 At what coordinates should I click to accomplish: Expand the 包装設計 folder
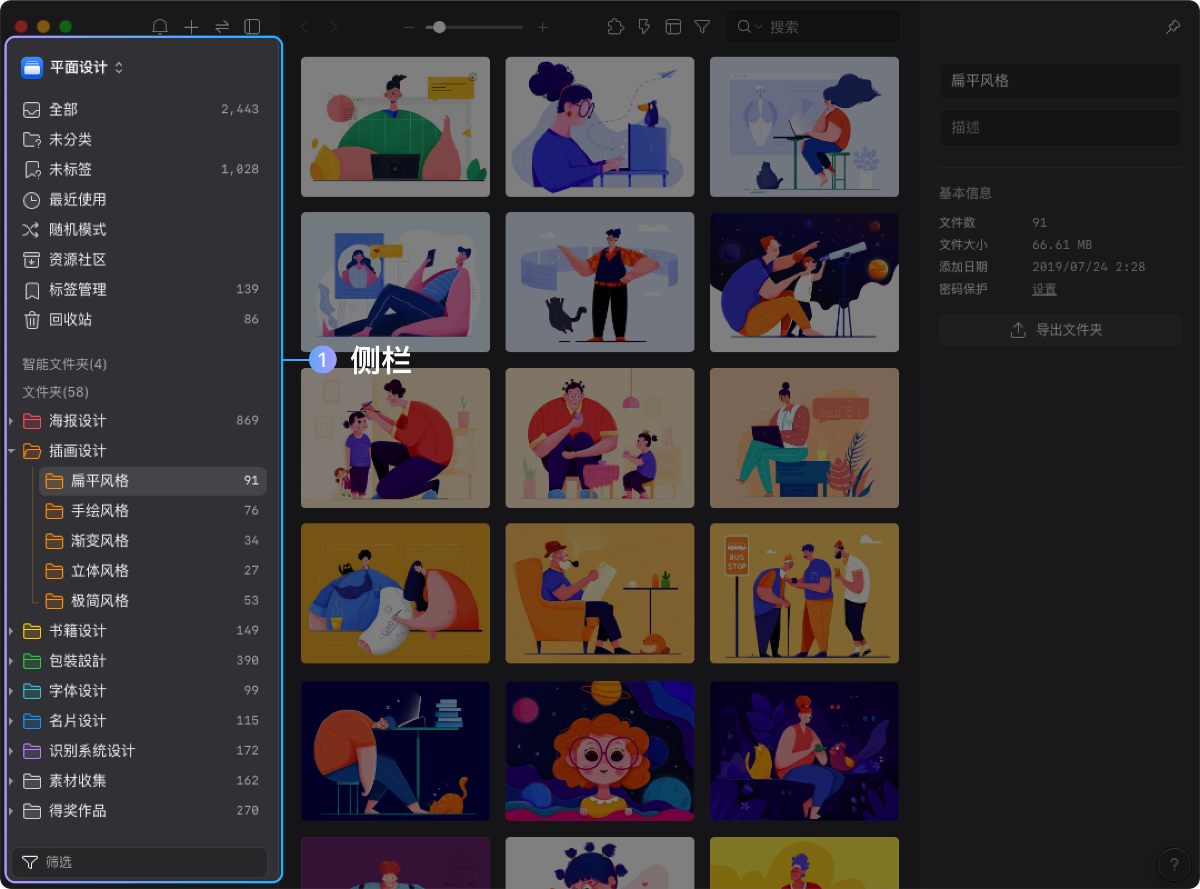point(11,661)
